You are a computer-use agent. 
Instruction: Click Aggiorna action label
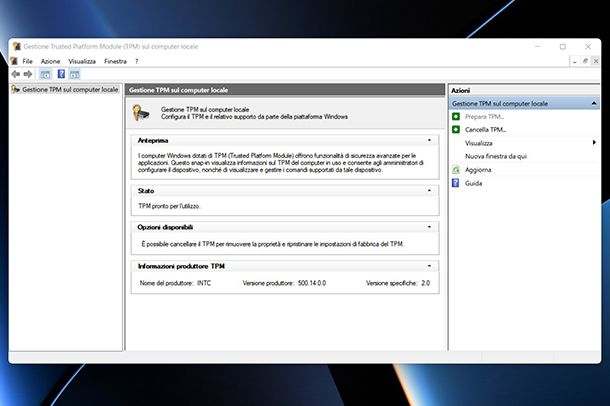(478, 170)
